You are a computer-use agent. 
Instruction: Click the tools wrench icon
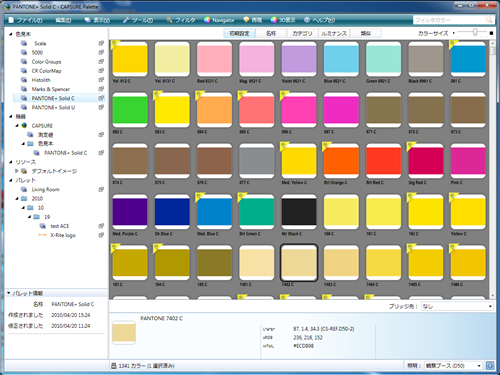tap(126, 20)
